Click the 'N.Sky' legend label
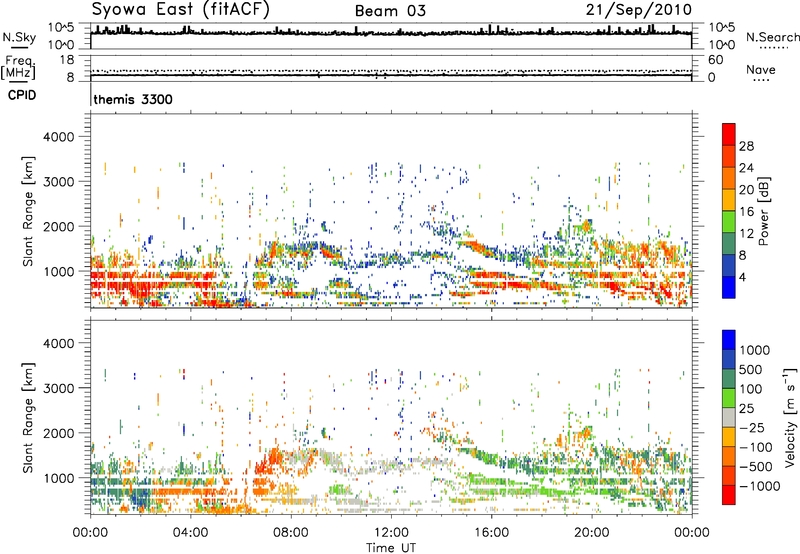 [19, 38]
